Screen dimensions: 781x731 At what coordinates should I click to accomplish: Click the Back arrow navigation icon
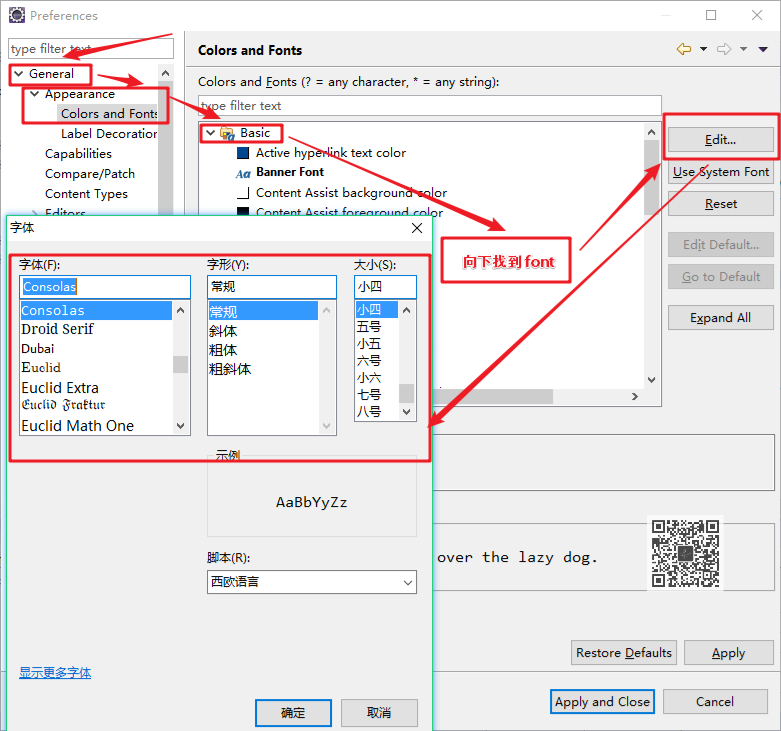(684, 49)
